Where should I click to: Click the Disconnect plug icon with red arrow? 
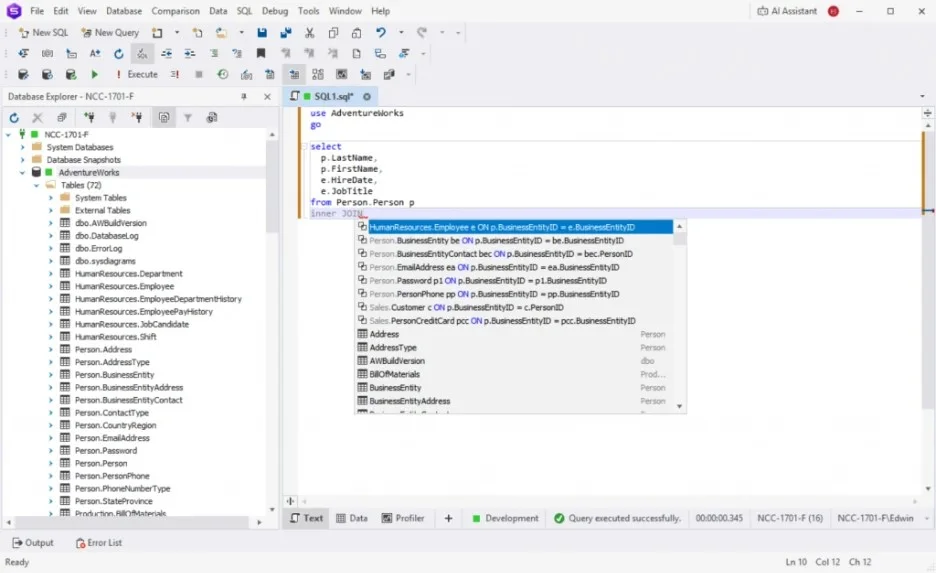(x=137, y=118)
